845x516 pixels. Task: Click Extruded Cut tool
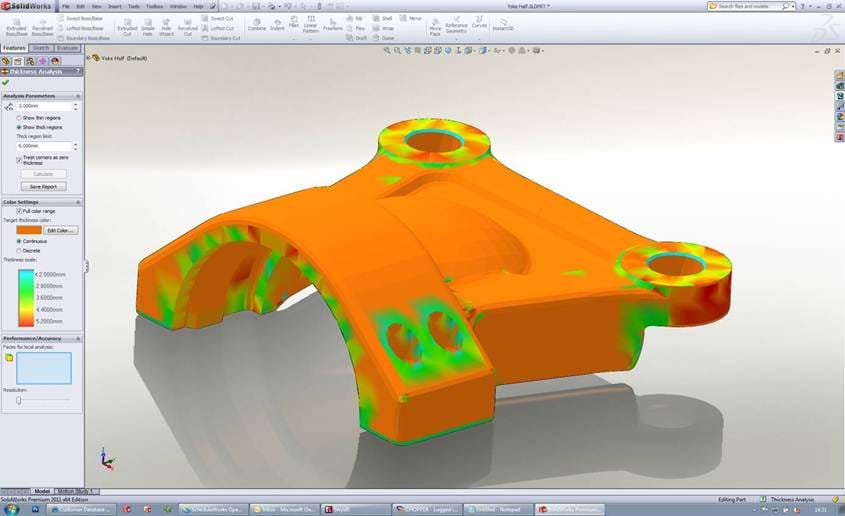pos(127,27)
